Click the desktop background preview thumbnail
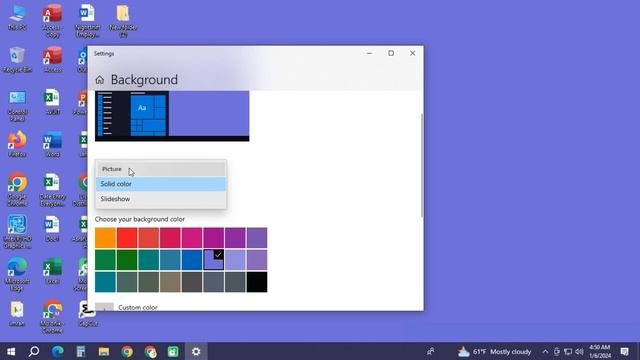Image resolution: width=640 pixels, height=360 pixels. click(172, 116)
